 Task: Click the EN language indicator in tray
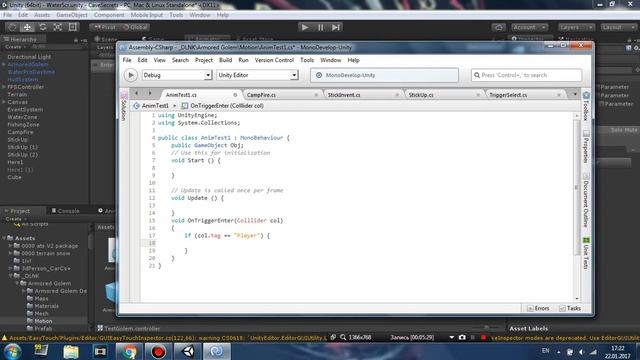(x=545, y=350)
